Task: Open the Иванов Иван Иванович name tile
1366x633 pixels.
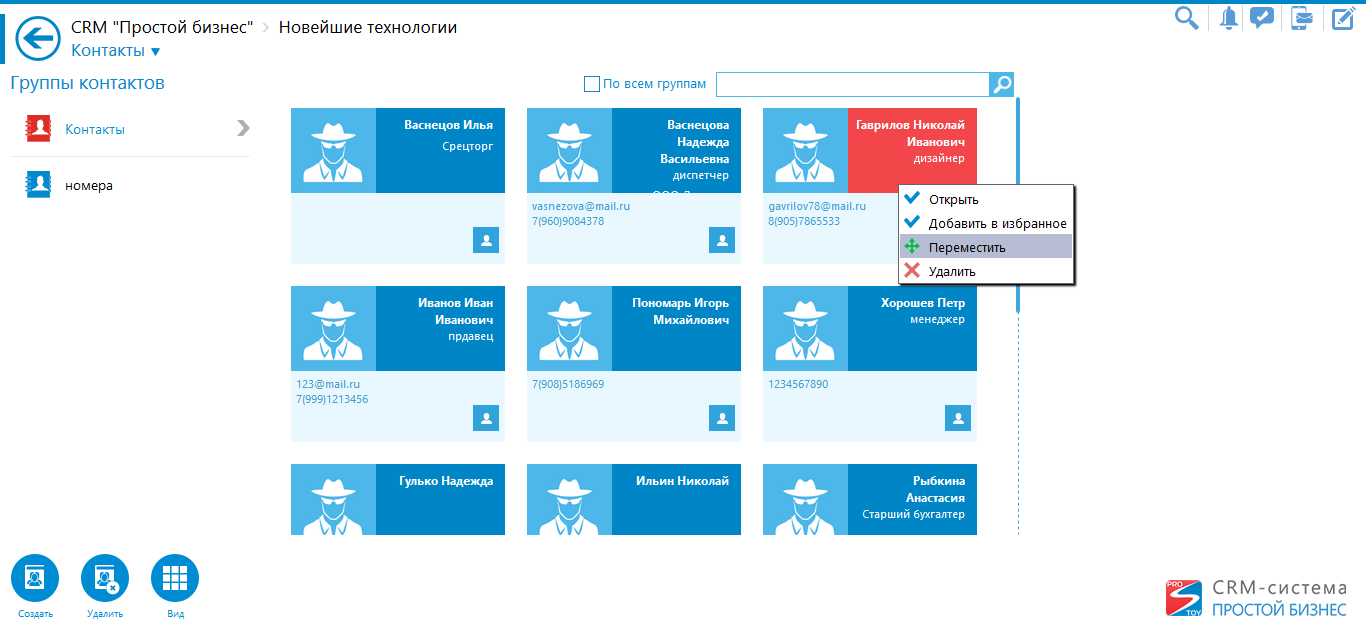Action: point(440,328)
